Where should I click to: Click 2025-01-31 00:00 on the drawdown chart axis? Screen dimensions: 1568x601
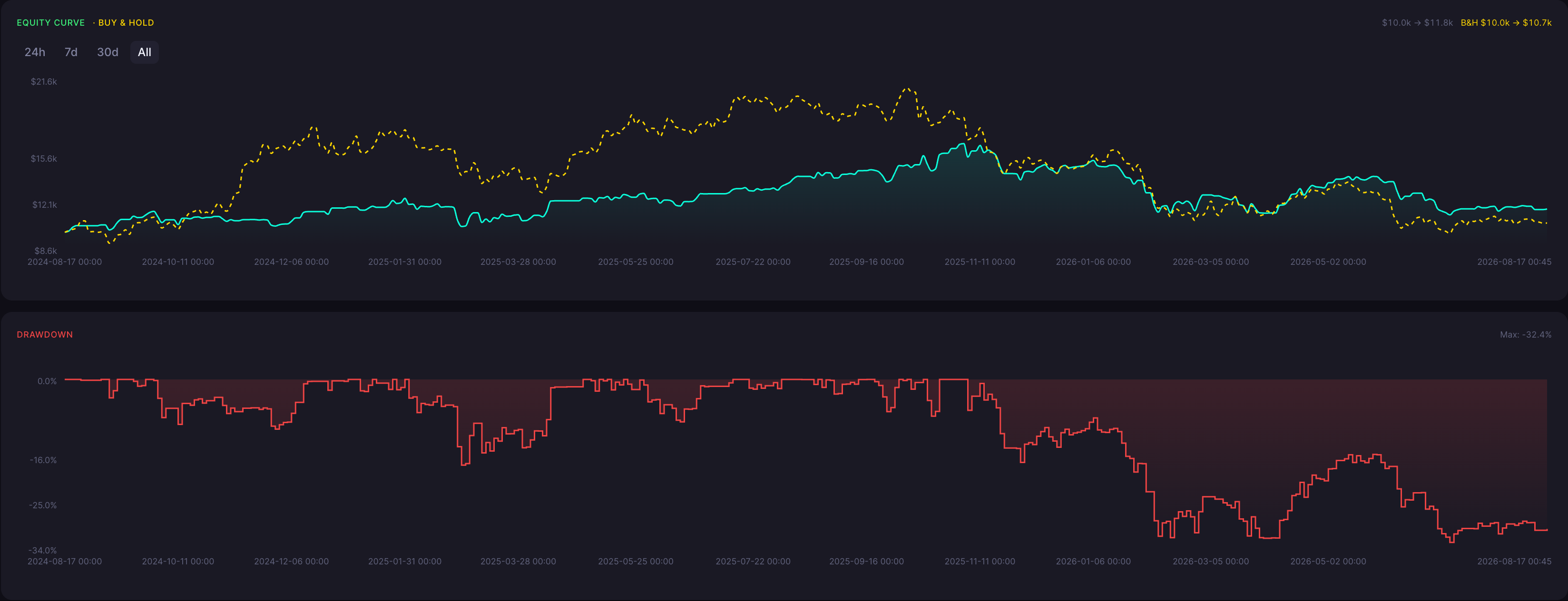tap(405, 562)
